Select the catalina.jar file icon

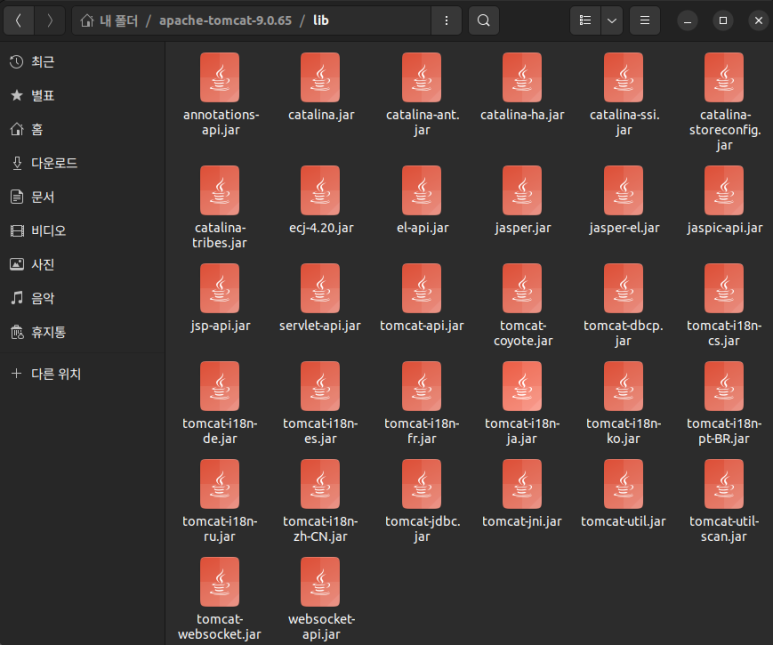click(320, 77)
